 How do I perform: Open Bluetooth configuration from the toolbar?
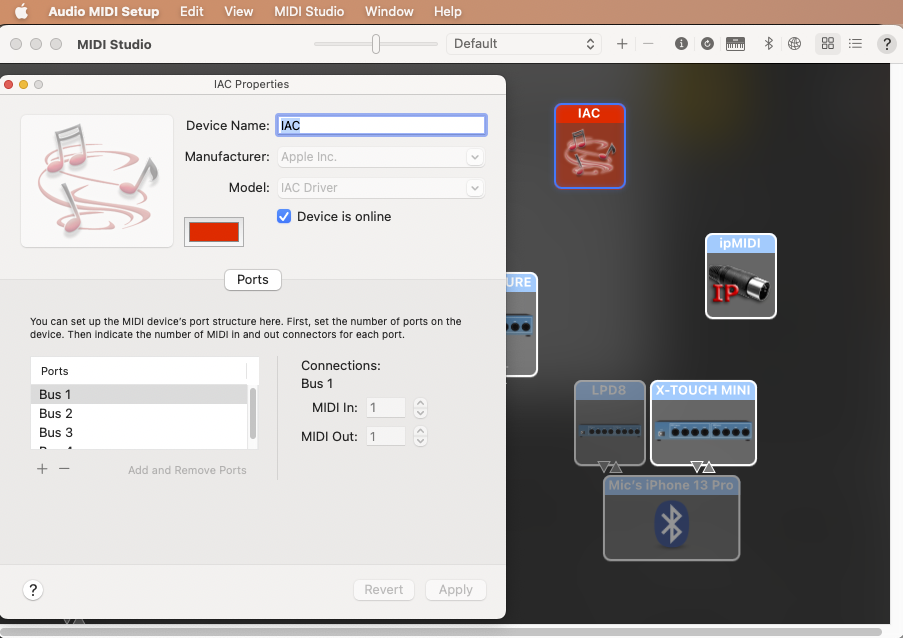click(x=768, y=44)
